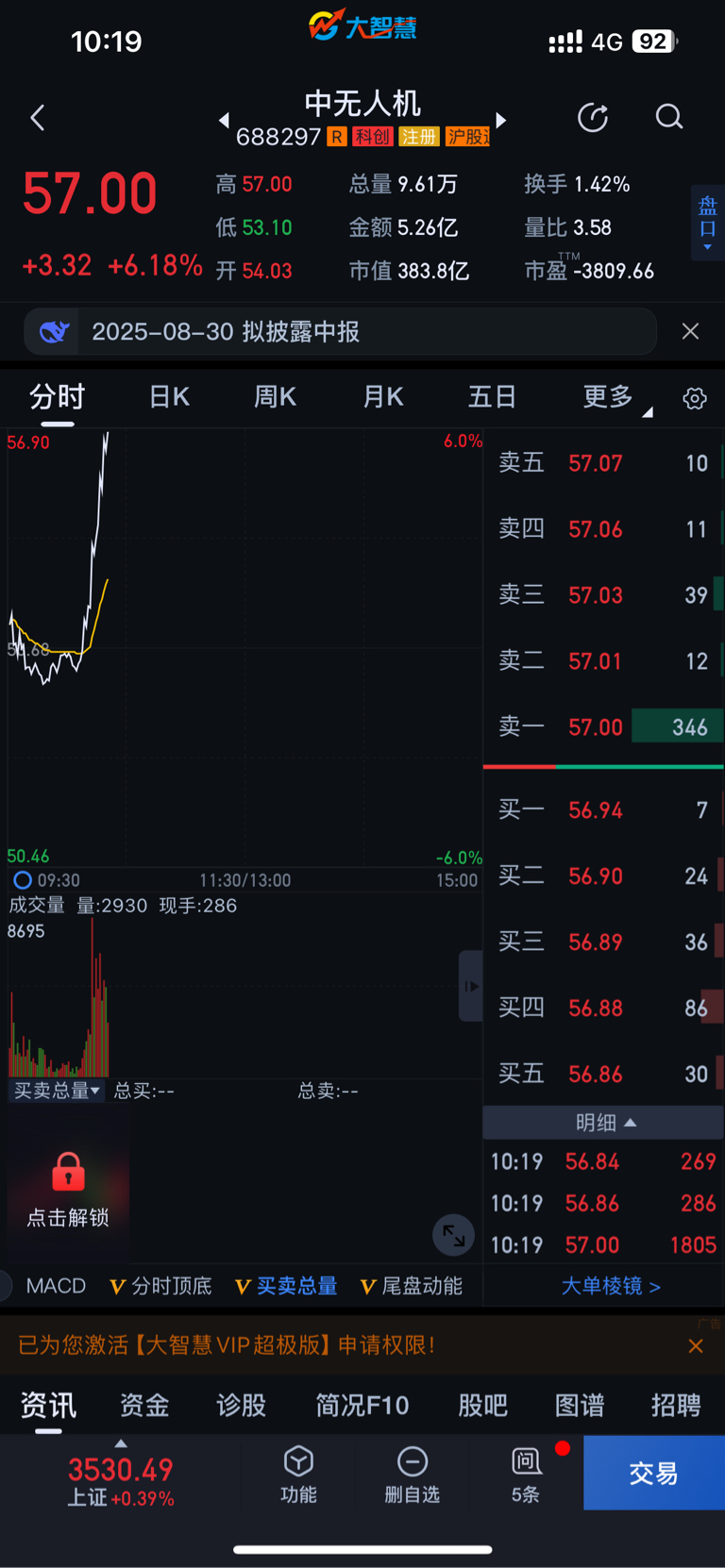Select 卖三 57.03 order row
Screen dimensions: 725x1568
coord(604,595)
